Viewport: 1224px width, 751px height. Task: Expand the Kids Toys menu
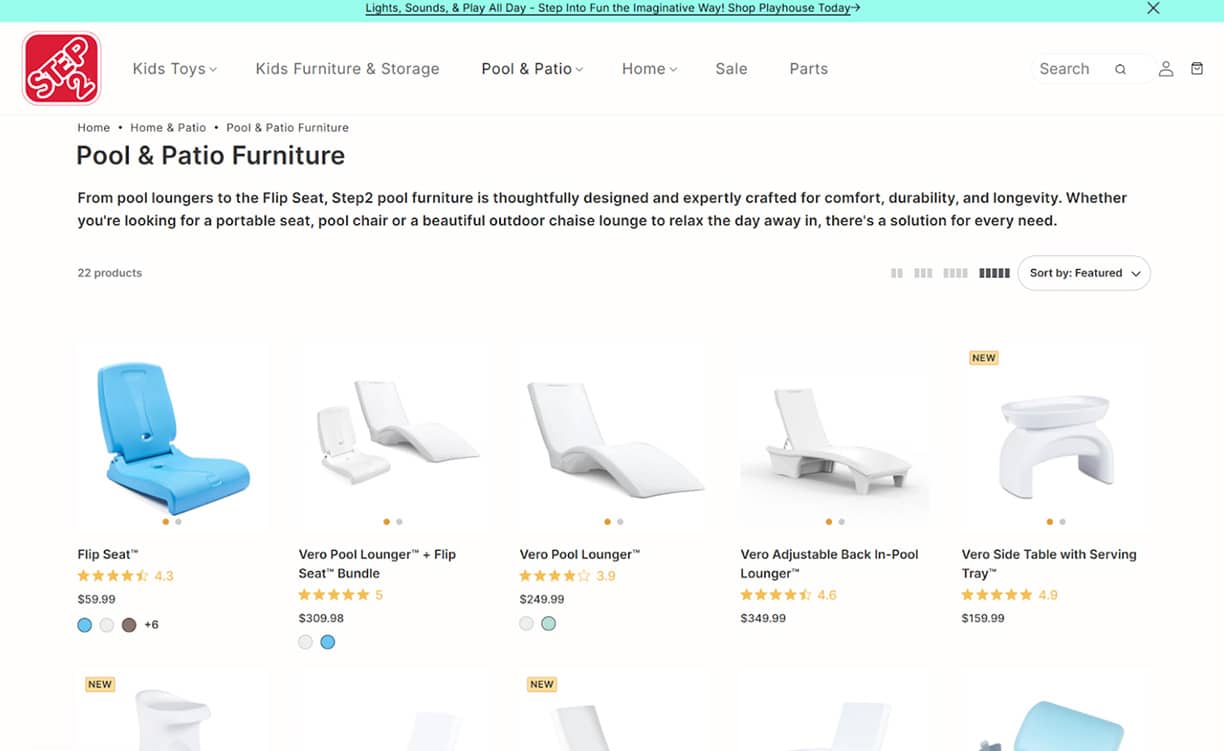tap(174, 69)
